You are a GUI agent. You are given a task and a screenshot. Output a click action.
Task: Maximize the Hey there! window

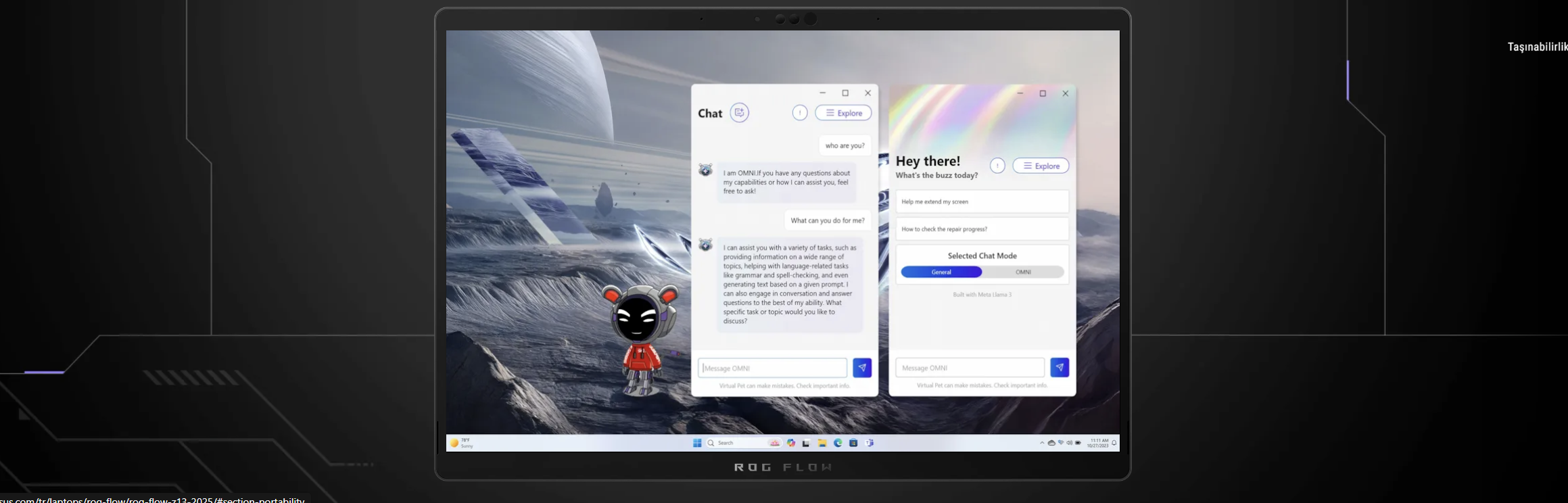tap(1043, 93)
